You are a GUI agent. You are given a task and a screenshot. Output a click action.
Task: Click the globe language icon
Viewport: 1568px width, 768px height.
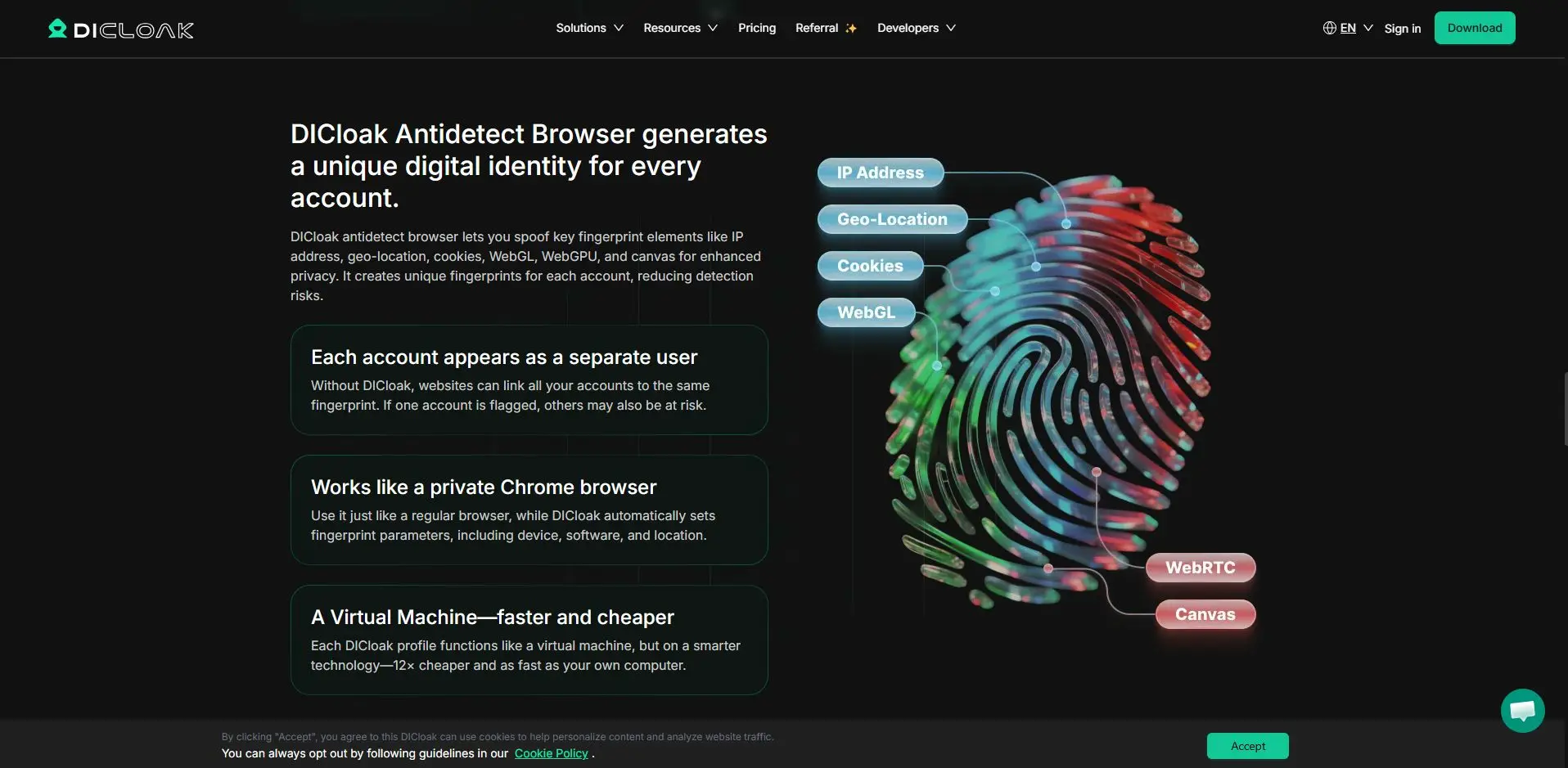pos(1329,28)
